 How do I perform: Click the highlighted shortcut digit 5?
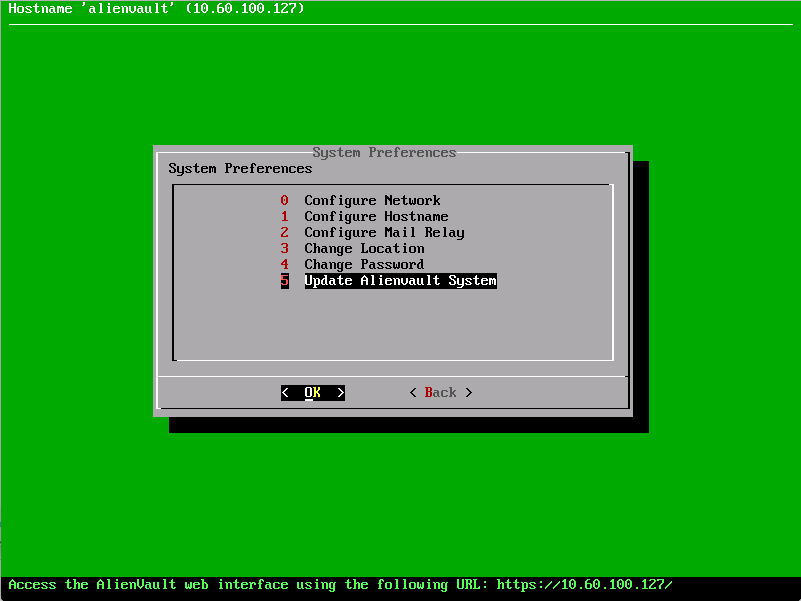(284, 280)
